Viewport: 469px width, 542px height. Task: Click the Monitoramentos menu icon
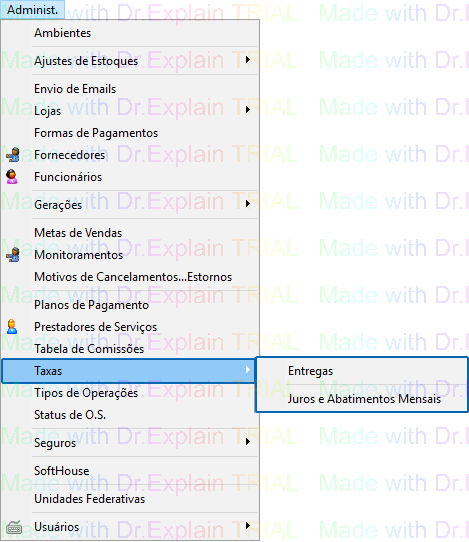click(x=13, y=255)
